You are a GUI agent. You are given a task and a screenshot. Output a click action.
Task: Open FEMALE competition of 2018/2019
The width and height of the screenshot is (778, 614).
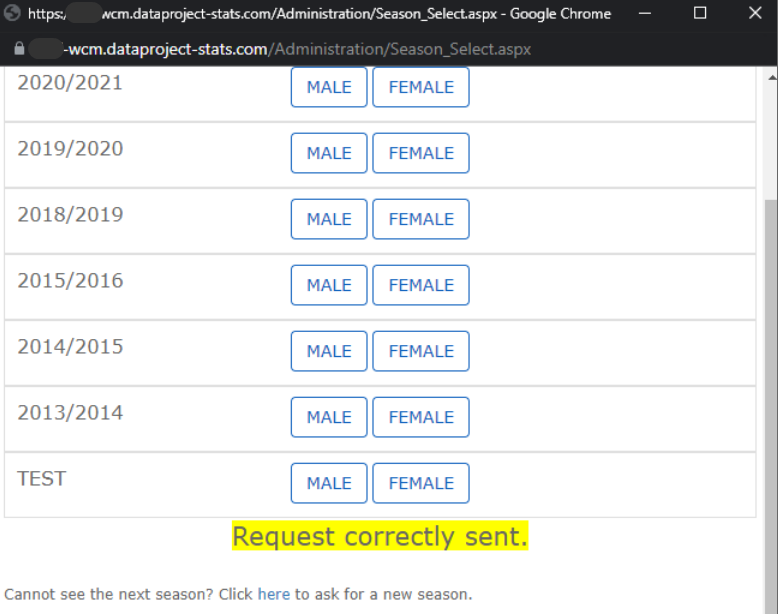pyautogui.click(x=421, y=219)
